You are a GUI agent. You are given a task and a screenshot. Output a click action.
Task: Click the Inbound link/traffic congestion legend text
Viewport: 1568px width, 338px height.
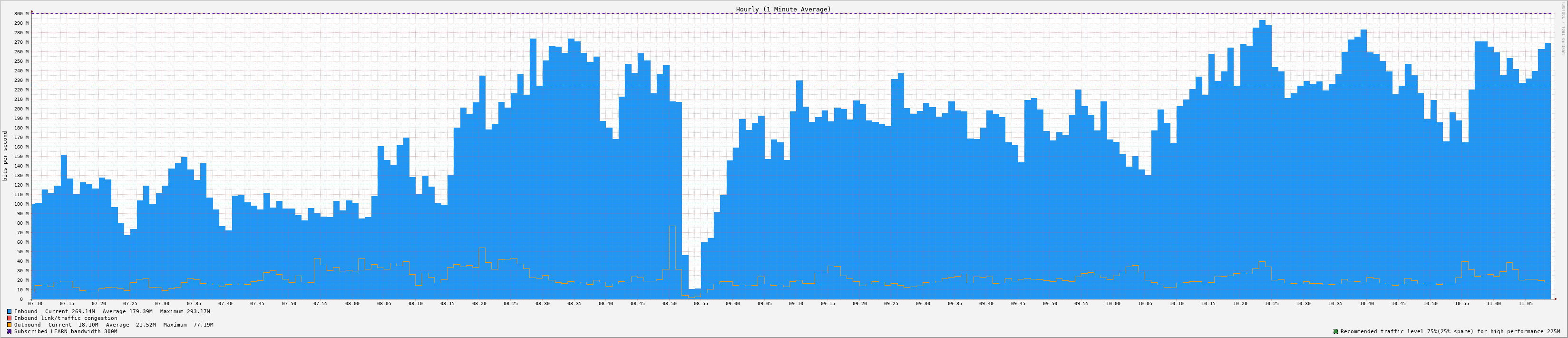tap(66, 318)
